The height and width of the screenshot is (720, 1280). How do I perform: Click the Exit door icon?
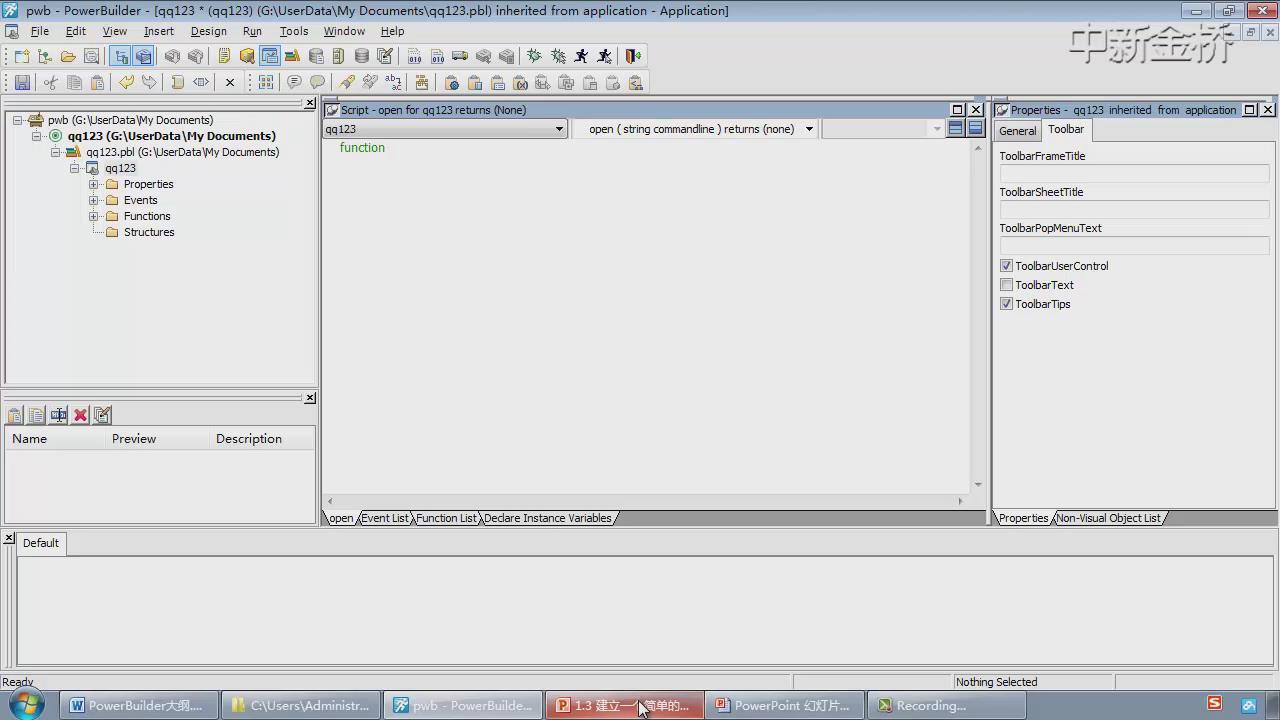[x=632, y=56]
